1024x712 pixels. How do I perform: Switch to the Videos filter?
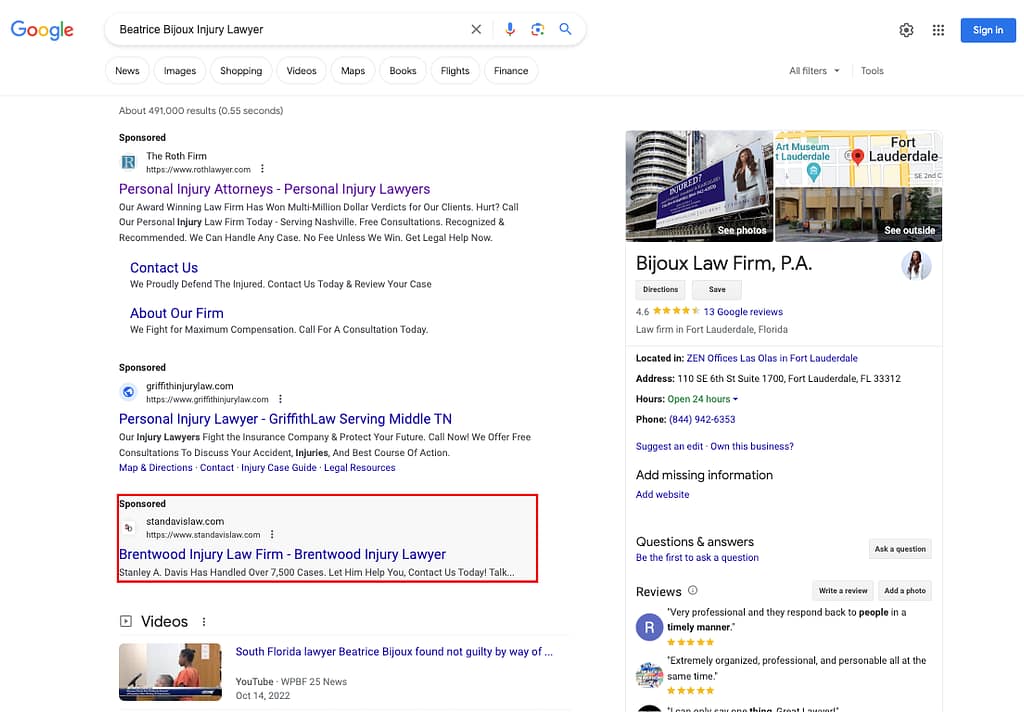point(301,71)
